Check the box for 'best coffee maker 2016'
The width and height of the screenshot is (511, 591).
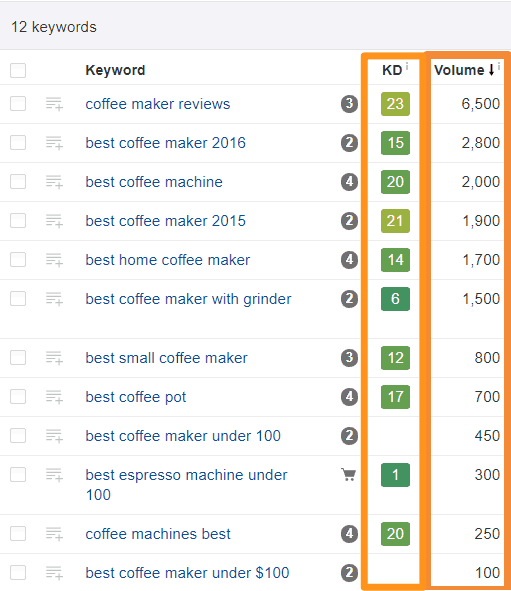[18, 143]
